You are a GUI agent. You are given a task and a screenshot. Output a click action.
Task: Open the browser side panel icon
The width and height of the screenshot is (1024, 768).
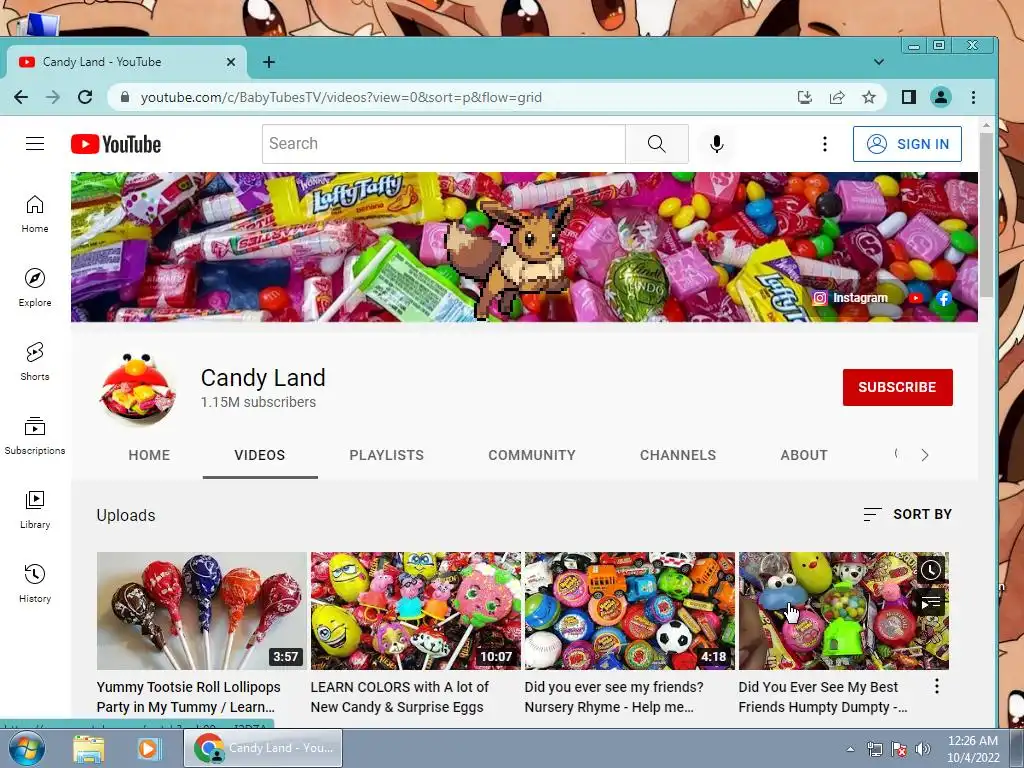(908, 97)
